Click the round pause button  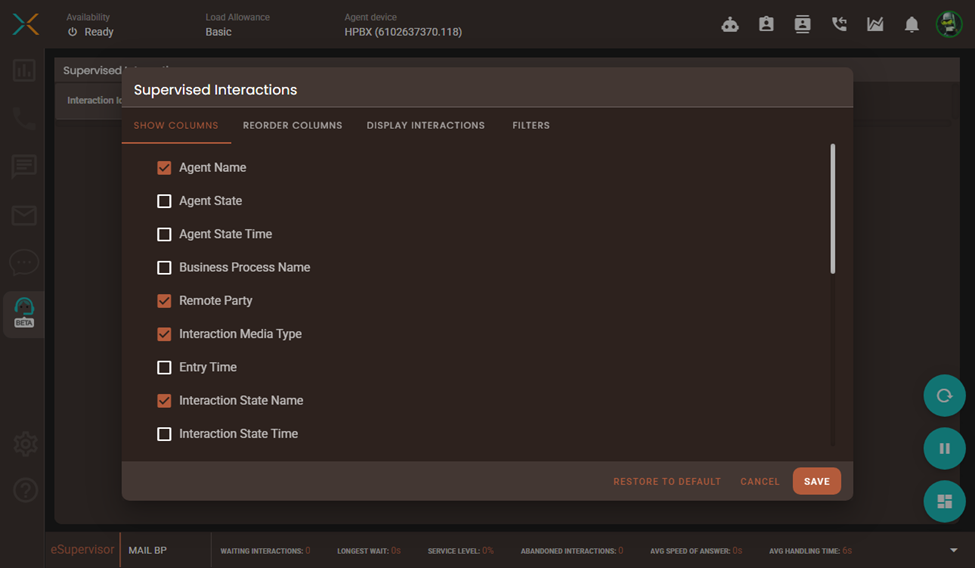pyautogui.click(x=944, y=449)
